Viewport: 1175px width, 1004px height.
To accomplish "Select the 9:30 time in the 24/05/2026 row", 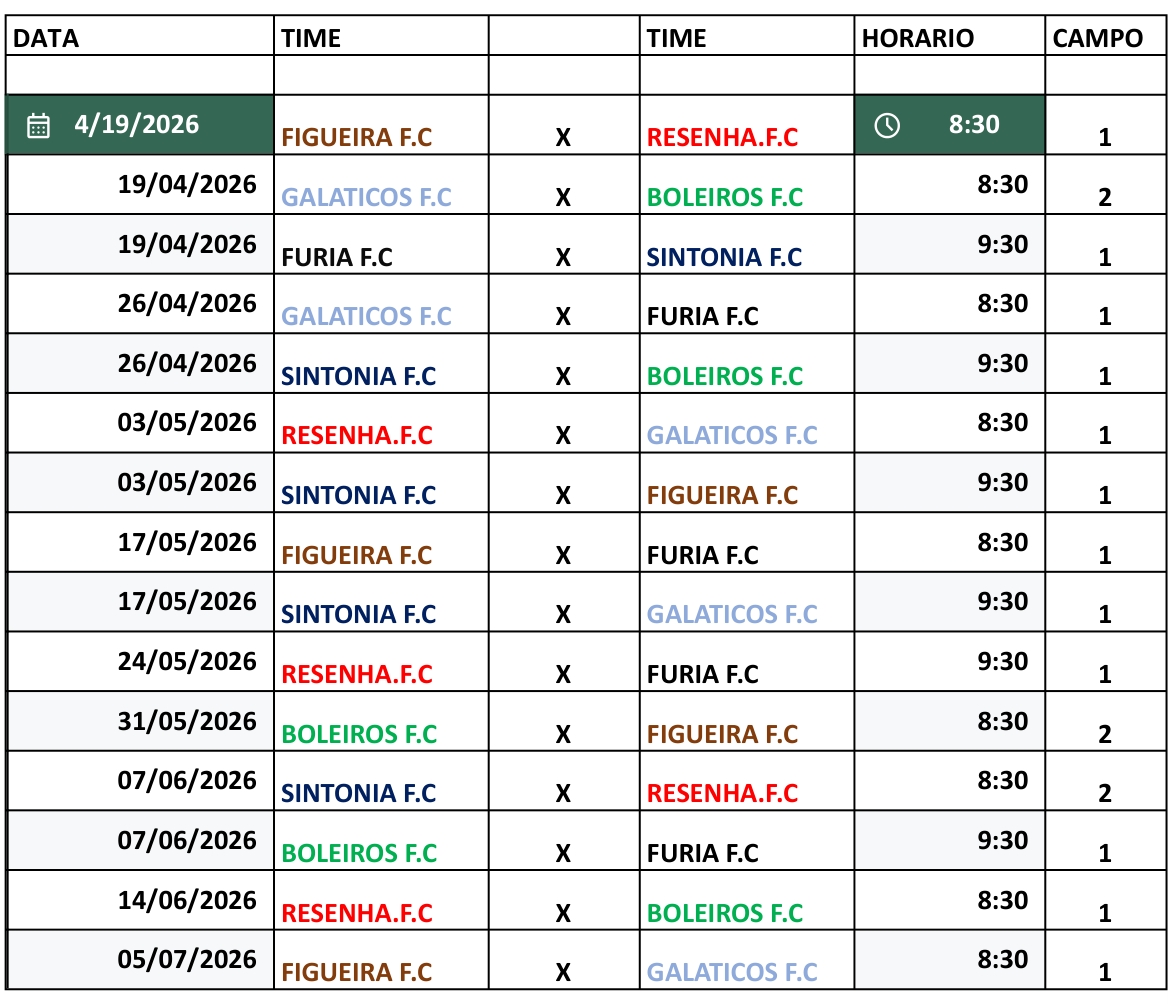I will [1002, 661].
